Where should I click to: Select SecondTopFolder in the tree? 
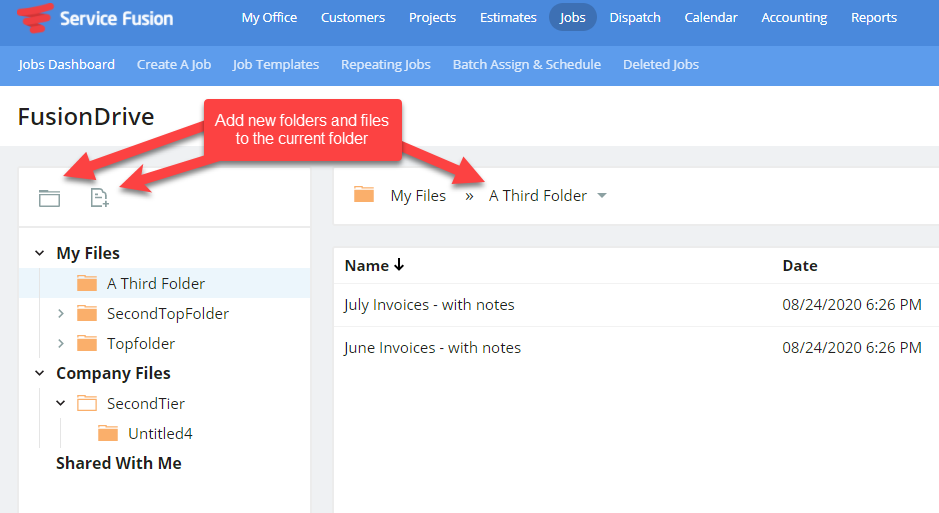[x=168, y=313]
